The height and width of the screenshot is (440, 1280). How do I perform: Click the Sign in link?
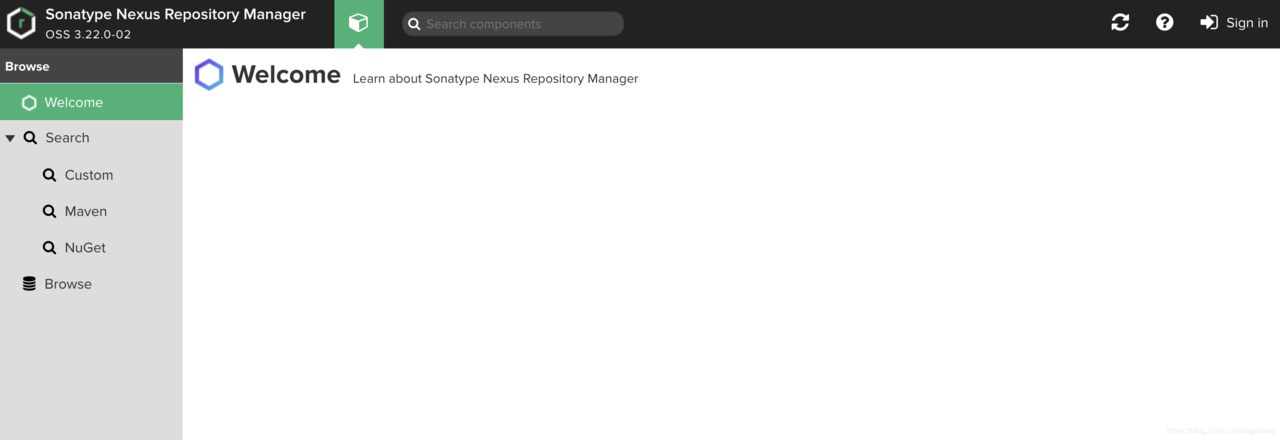(x=1246, y=23)
